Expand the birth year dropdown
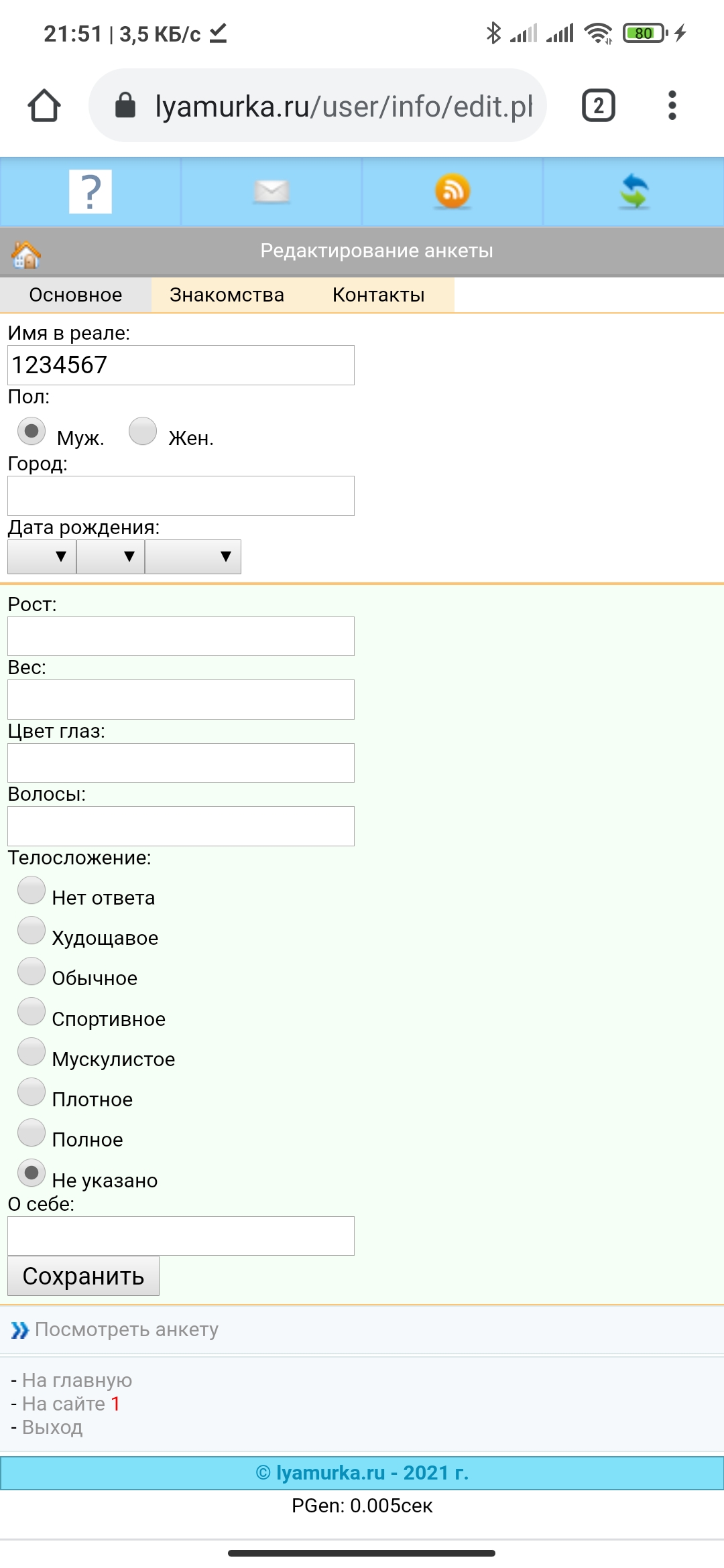Screen dimensions: 724x1568 click(193, 557)
